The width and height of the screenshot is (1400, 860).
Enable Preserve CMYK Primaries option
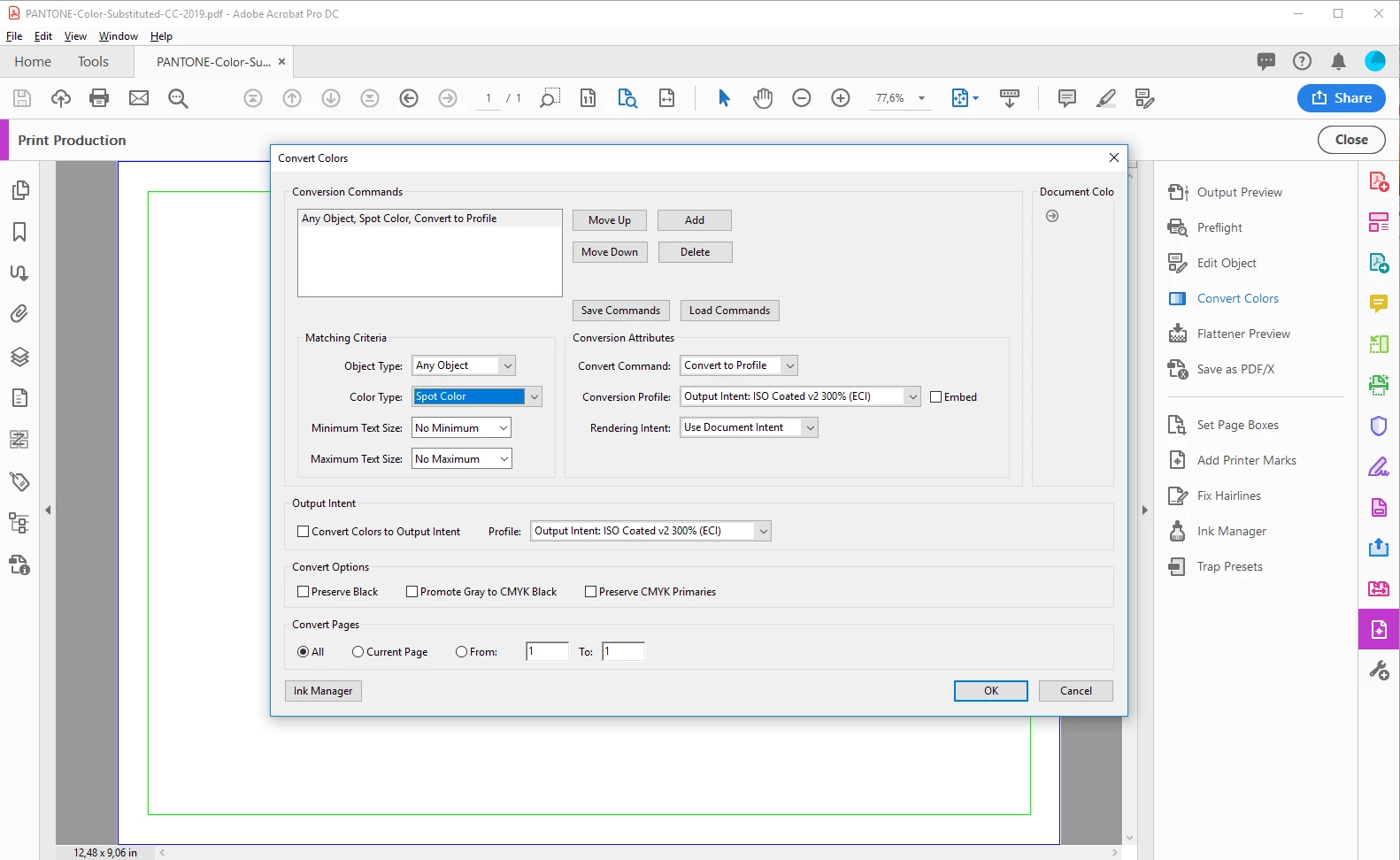click(x=590, y=592)
